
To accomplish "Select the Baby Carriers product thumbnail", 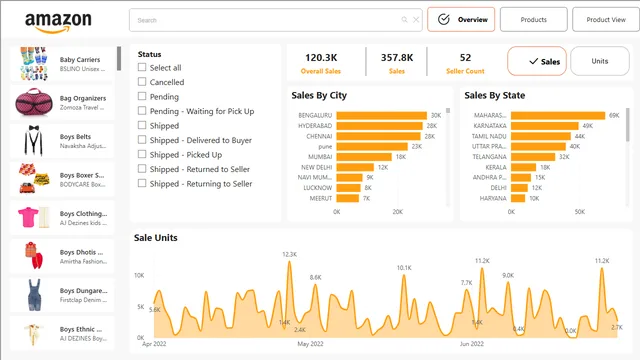I will (x=33, y=63).
